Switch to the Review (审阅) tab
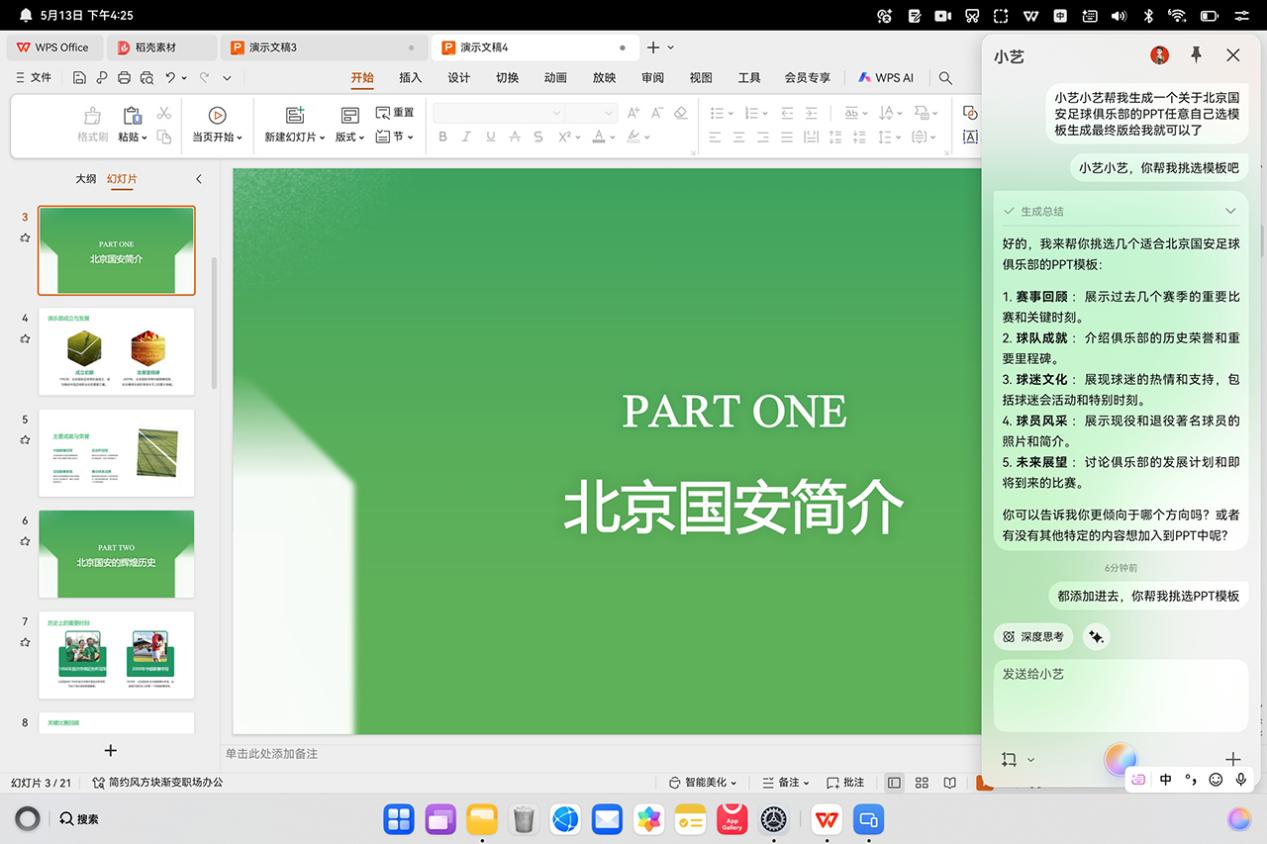The image size is (1267, 844). point(652,77)
